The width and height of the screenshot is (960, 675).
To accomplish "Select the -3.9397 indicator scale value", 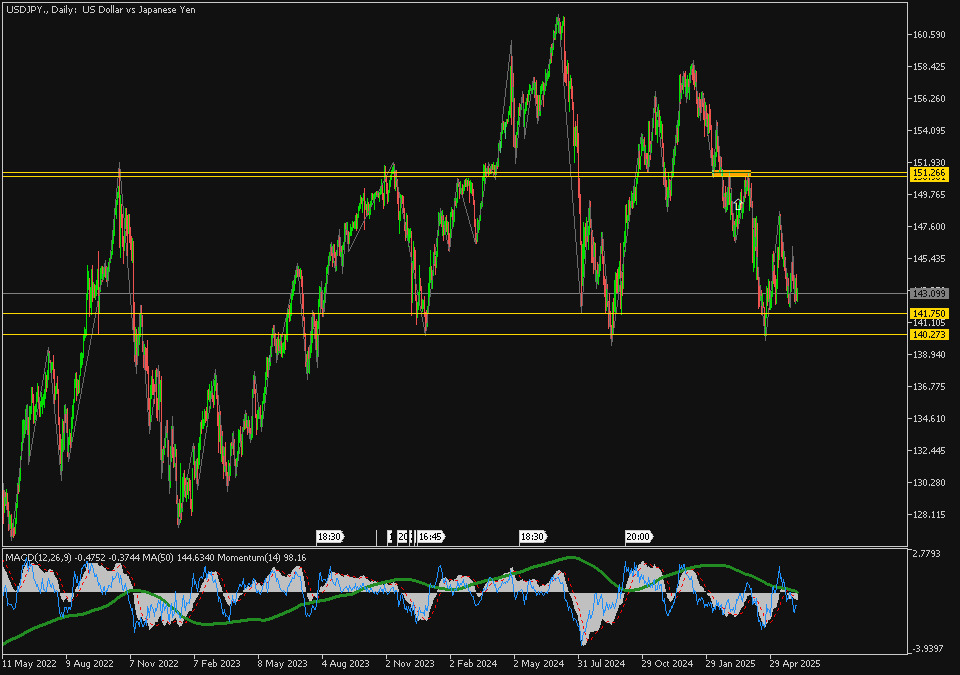I will [x=928, y=648].
